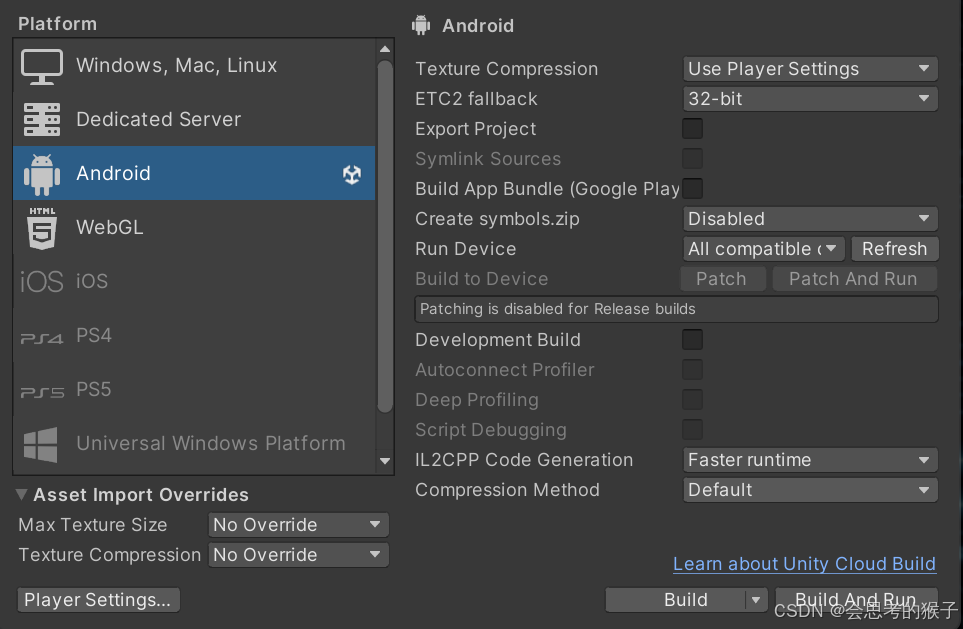Tick the Development Build checkbox
The width and height of the screenshot is (963, 629).
pyautogui.click(x=692, y=339)
